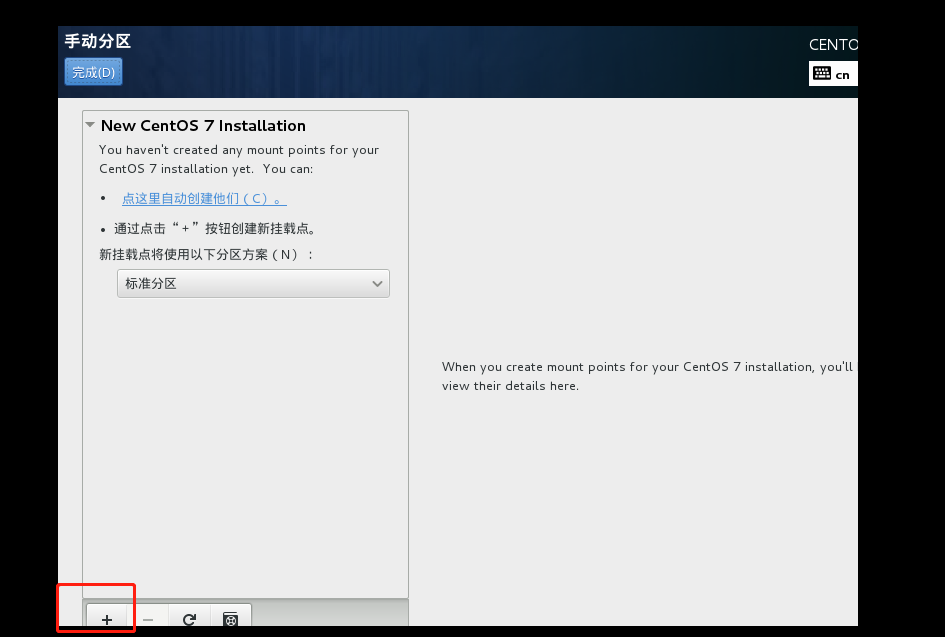Click the 'You haven't created any mount points' text
The image size is (945, 637).
pos(239,159)
